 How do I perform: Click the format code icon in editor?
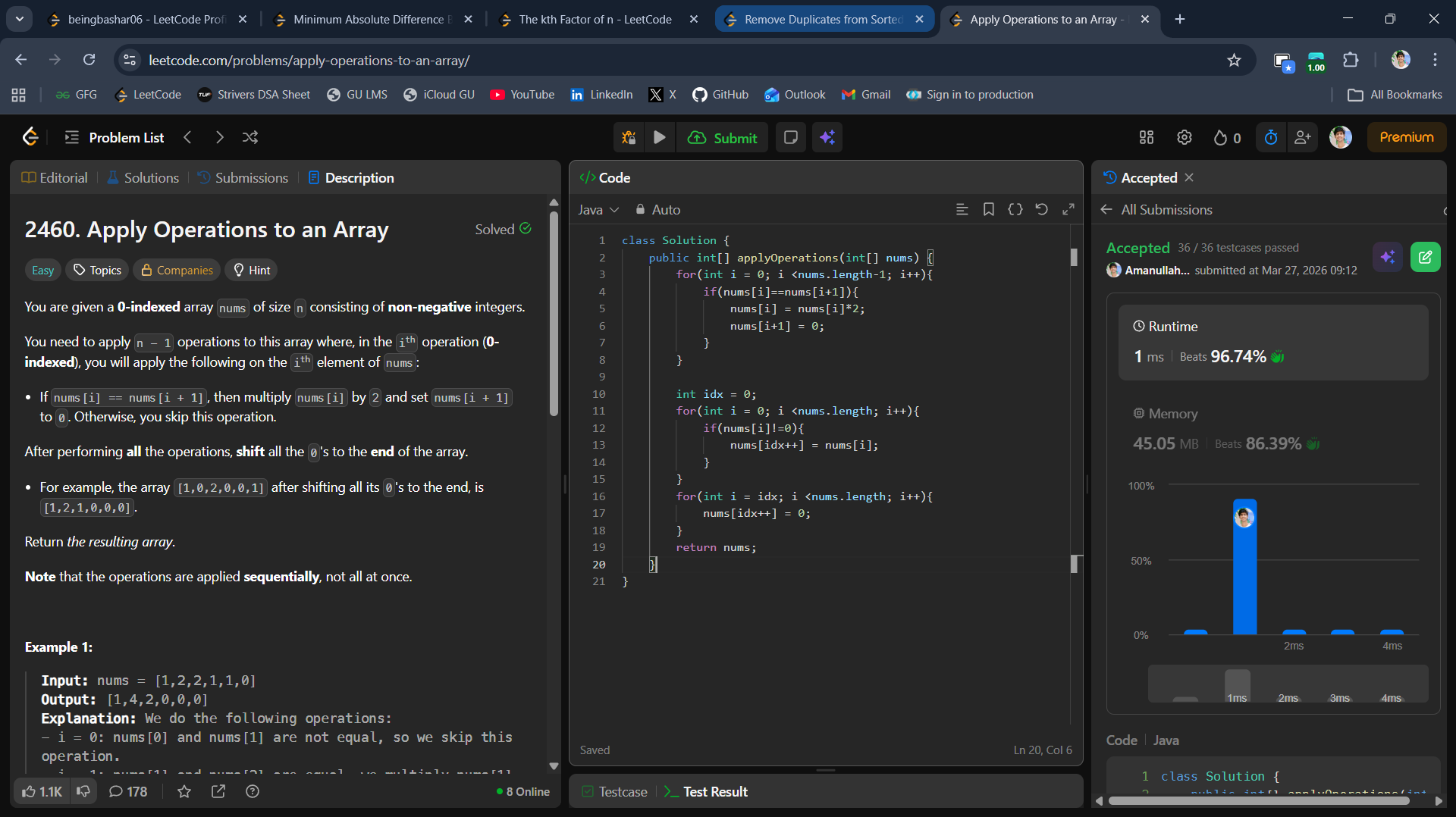tap(962, 209)
